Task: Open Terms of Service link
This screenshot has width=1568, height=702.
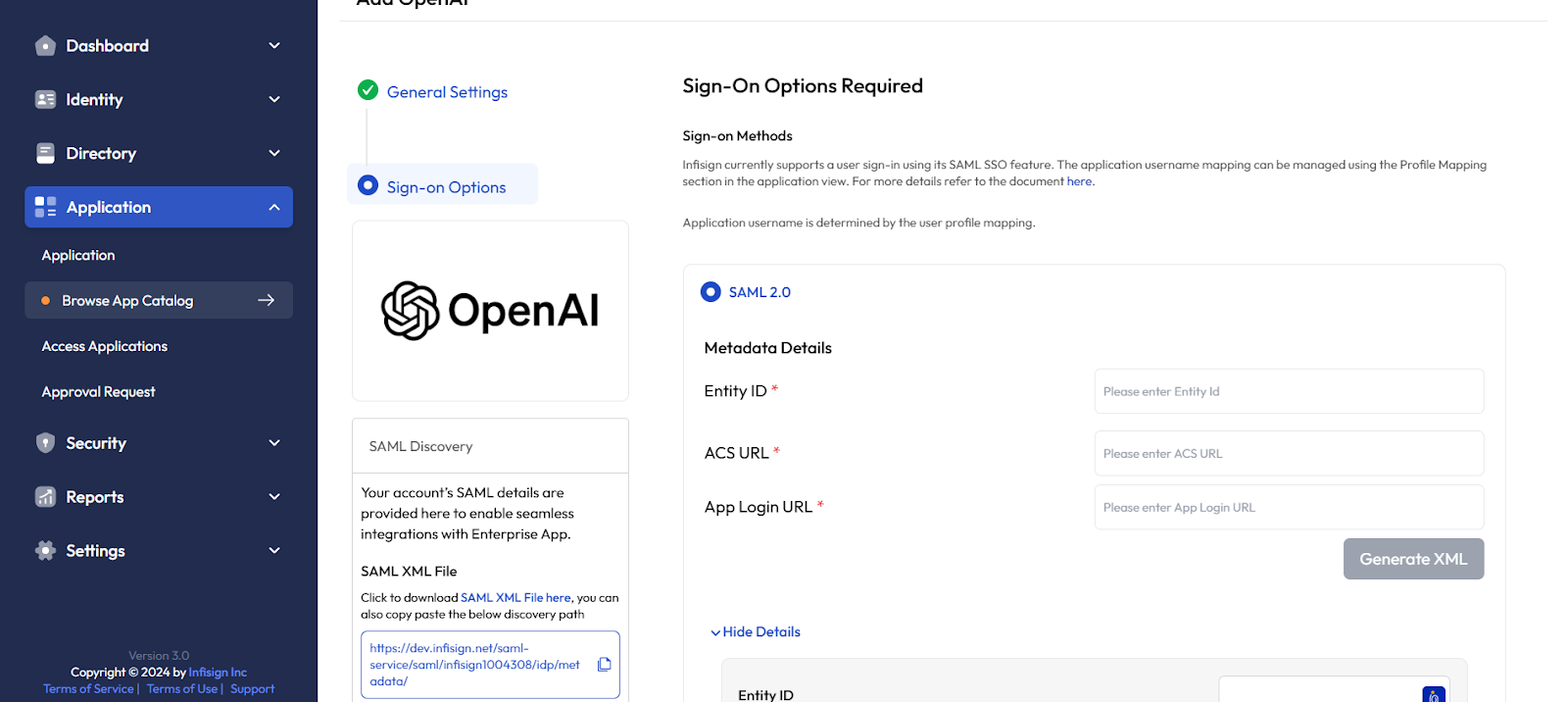Action: (88, 689)
